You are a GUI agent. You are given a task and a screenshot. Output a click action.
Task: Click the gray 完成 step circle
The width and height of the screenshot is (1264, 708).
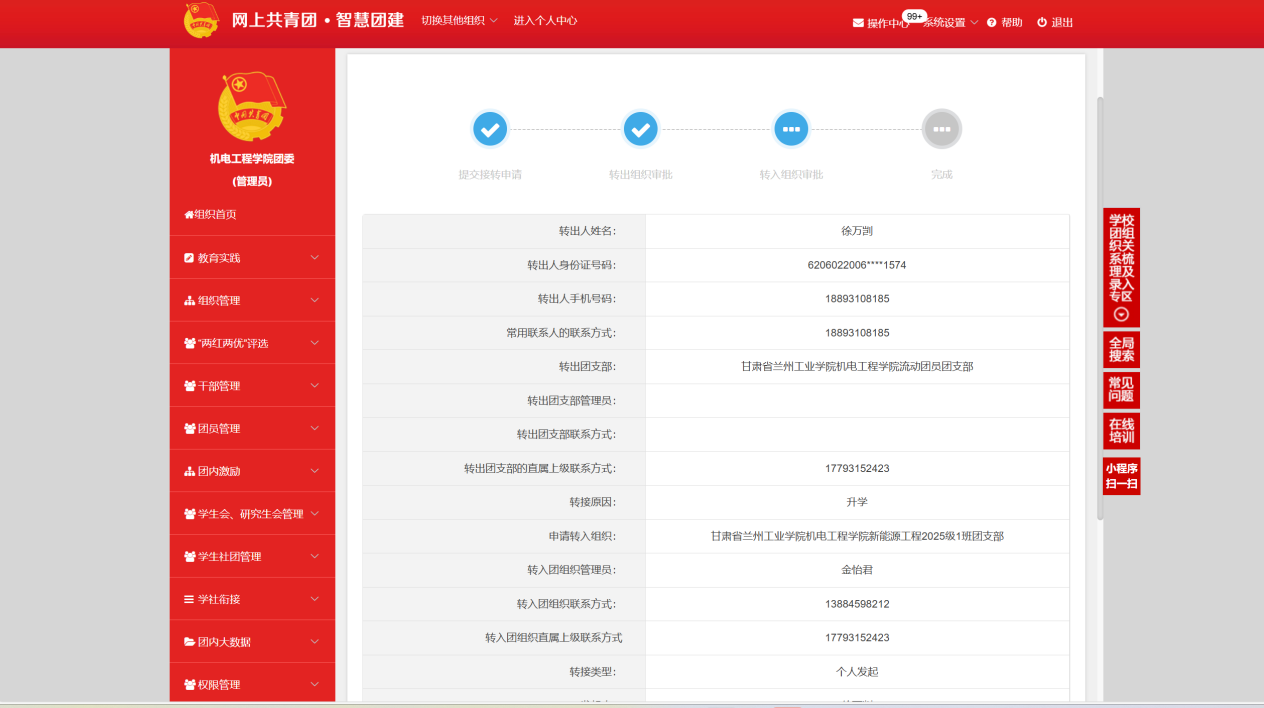[941, 129]
